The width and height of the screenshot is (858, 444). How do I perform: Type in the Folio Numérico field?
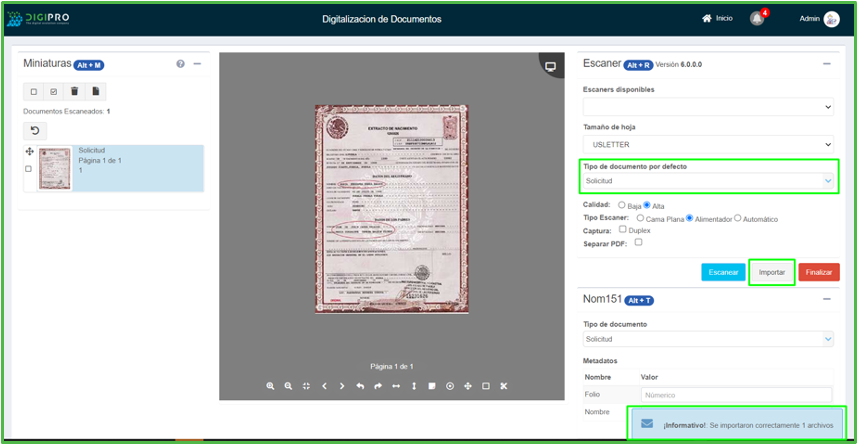[736, 395]
